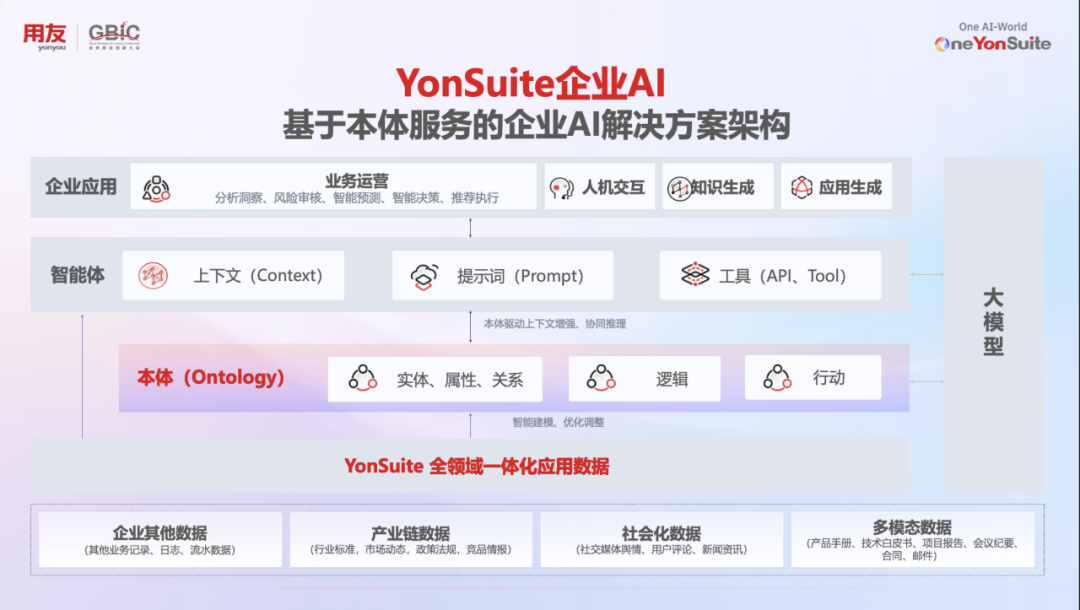Click the 智能建模、优化调整 caption
Viewport: 1080px width, 610px height.
click(x=558, y=422)
